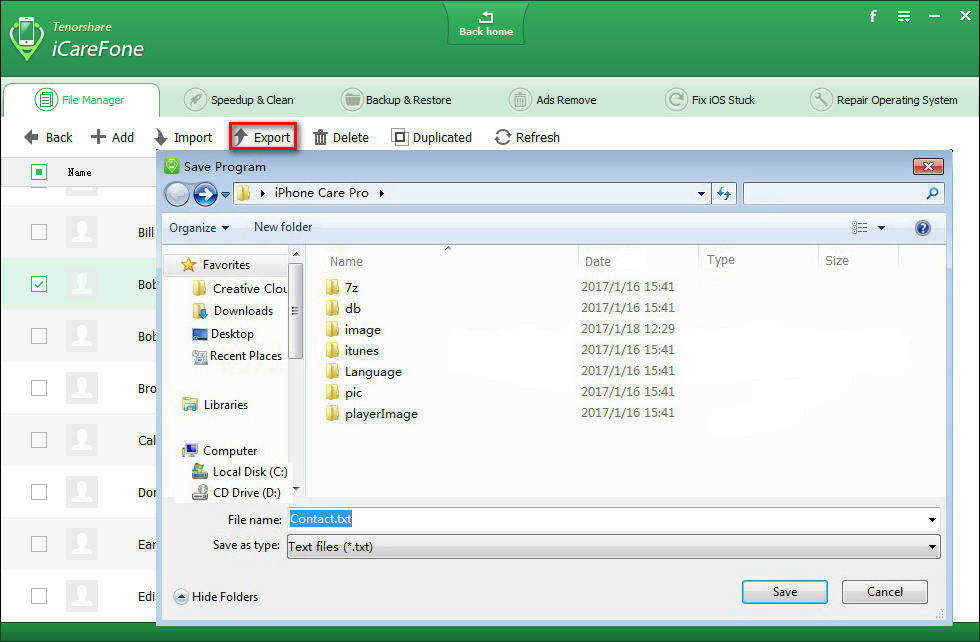This screenshot has height=642, width=980.
Task: Expand the address bar path dropdown
Action: point(701,194)
